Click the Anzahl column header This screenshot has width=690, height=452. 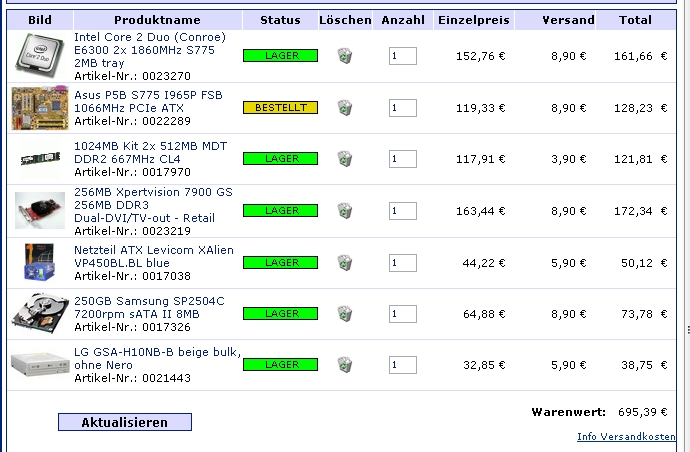[x=403, y=20]
